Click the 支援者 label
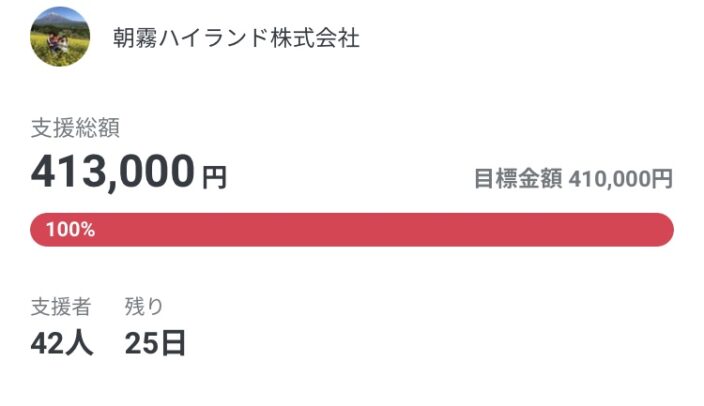 (x=61, y=306)
